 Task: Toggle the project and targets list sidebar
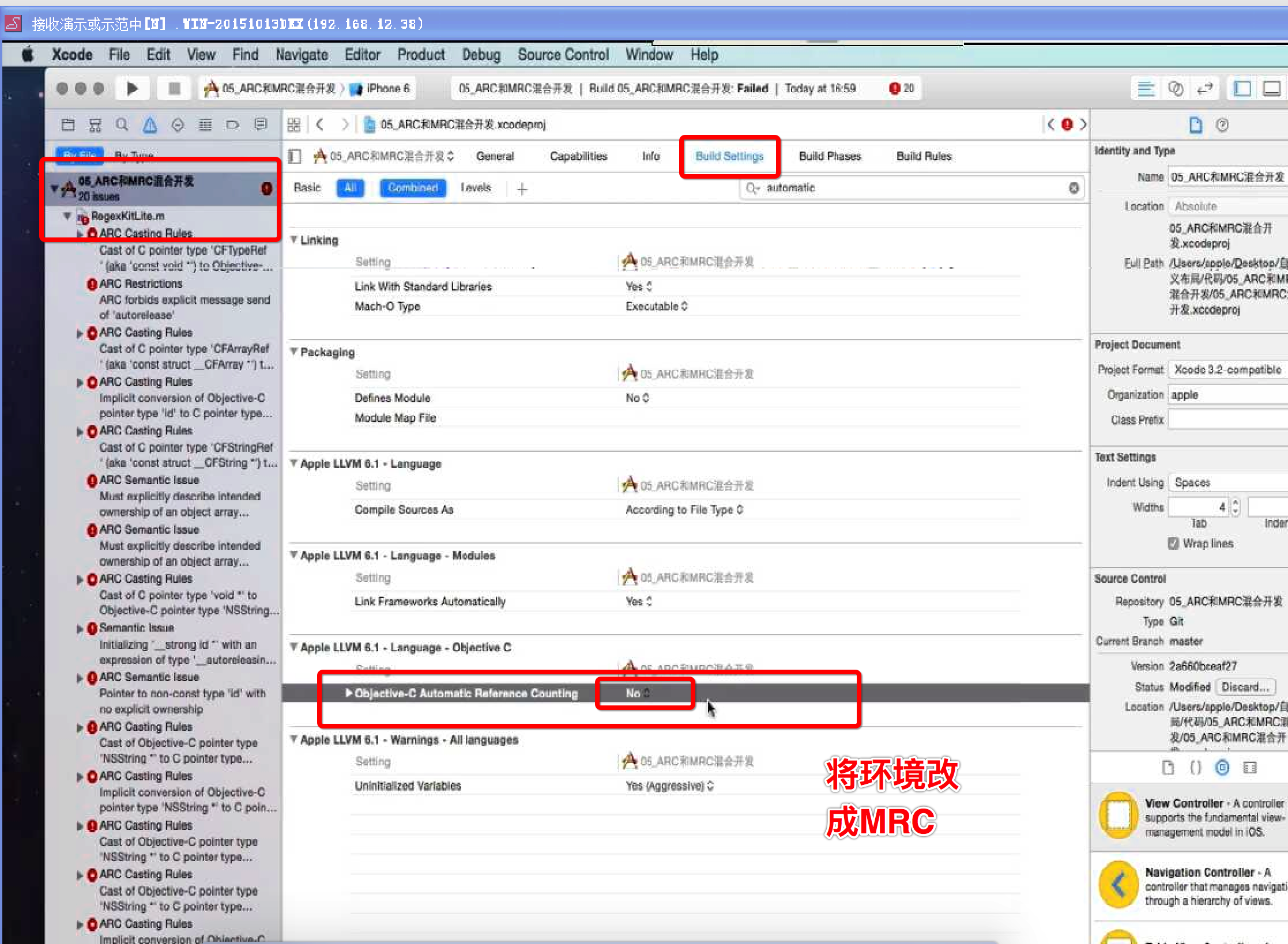[295, 156]
